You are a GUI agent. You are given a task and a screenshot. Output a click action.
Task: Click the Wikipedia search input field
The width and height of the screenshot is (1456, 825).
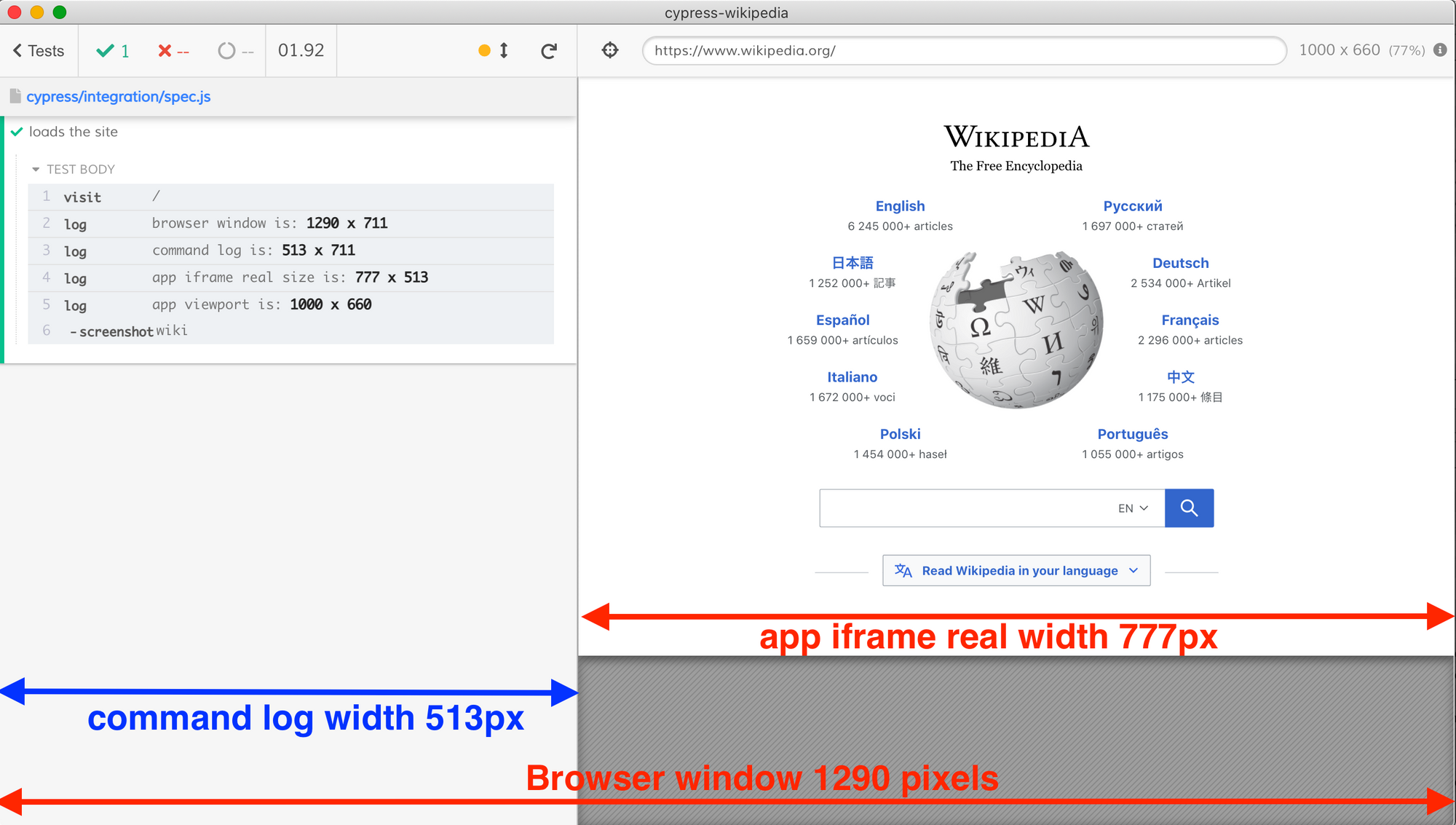pyautogui.click(x=965, y=508)
